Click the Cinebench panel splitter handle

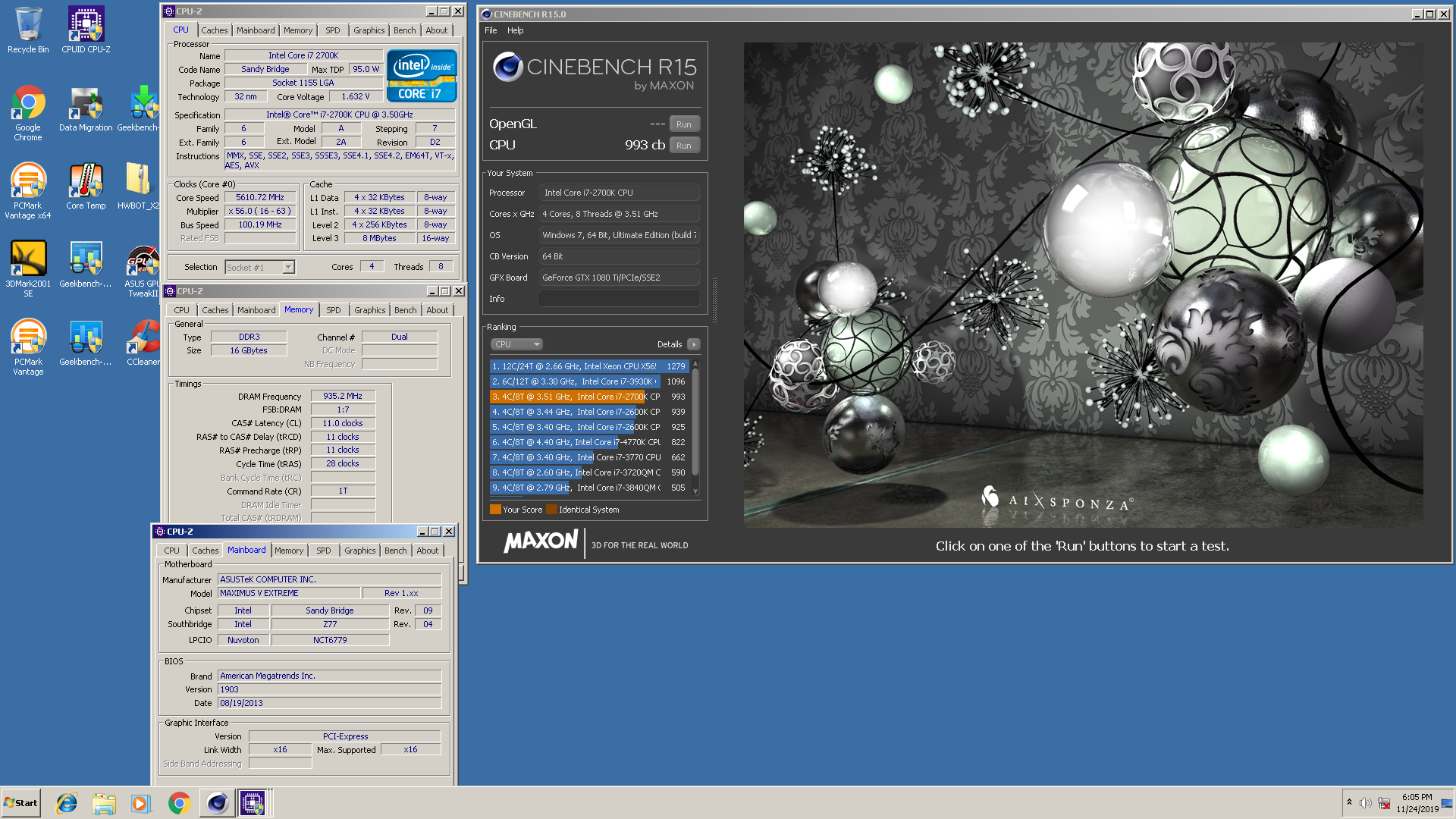[x=714, y=300]
